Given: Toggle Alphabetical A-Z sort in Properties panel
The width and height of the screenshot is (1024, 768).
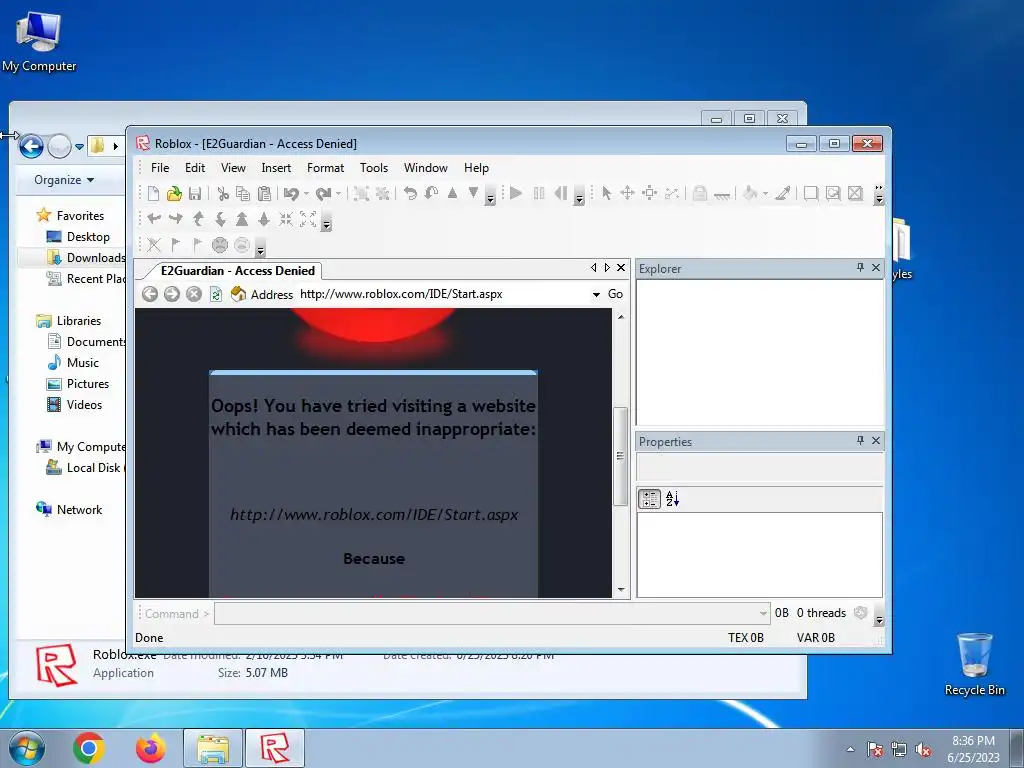Looking at the screenshot, I should pyautogui.click(x=672, y=499).
